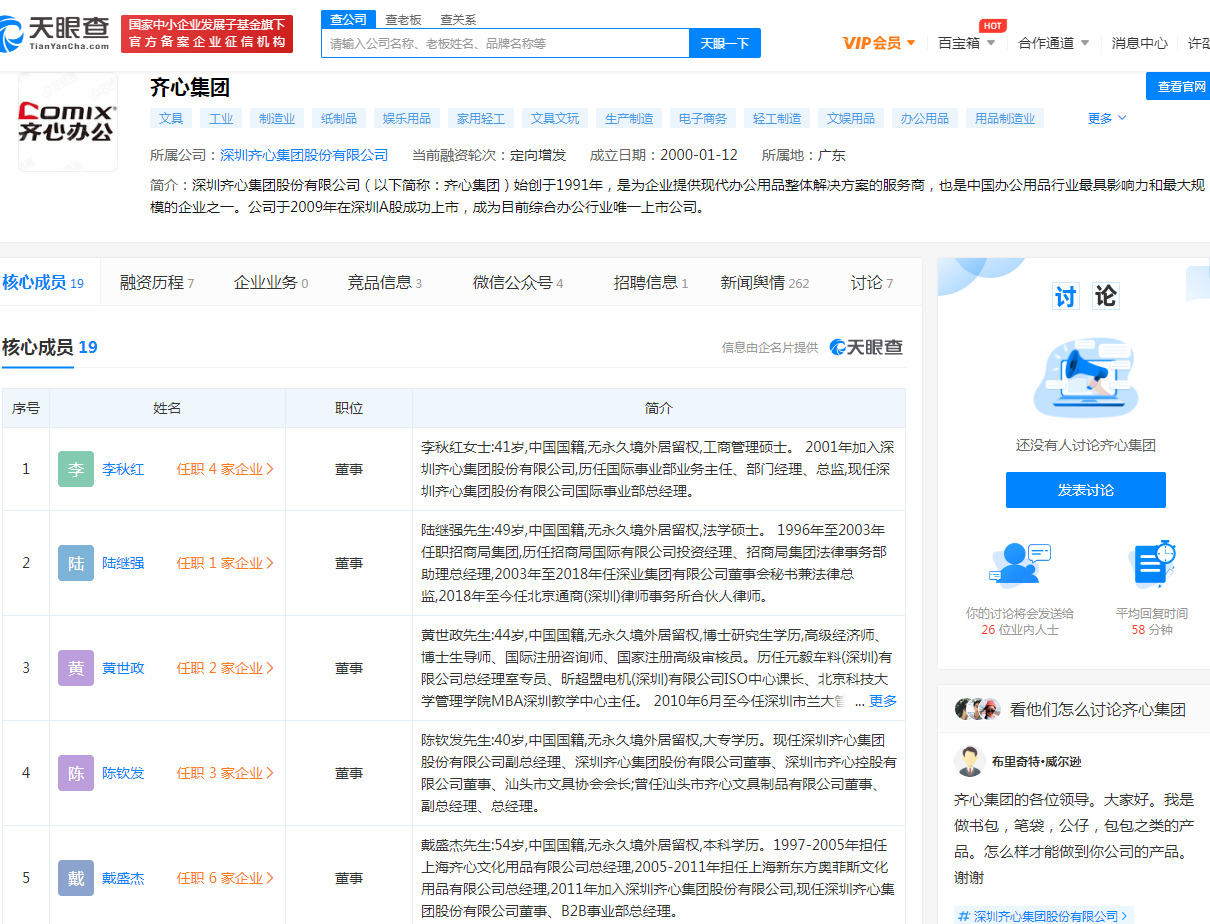
Task: Switch to 讨论 tab
Action: tap(872, 283)
